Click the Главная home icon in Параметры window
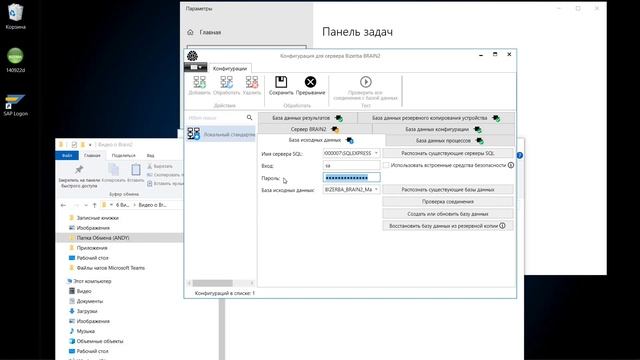Image resolution: width=640 pixels, height=360 pixels. [190, 32]
